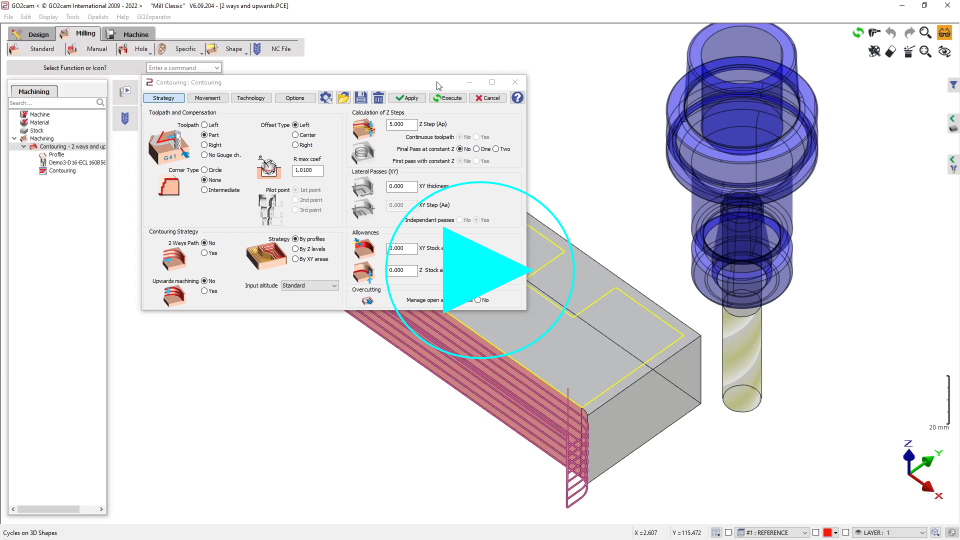The height and width of the screenshot is (540, 960).
Task: Open the Input altitude dropdown
Action: 309,285
